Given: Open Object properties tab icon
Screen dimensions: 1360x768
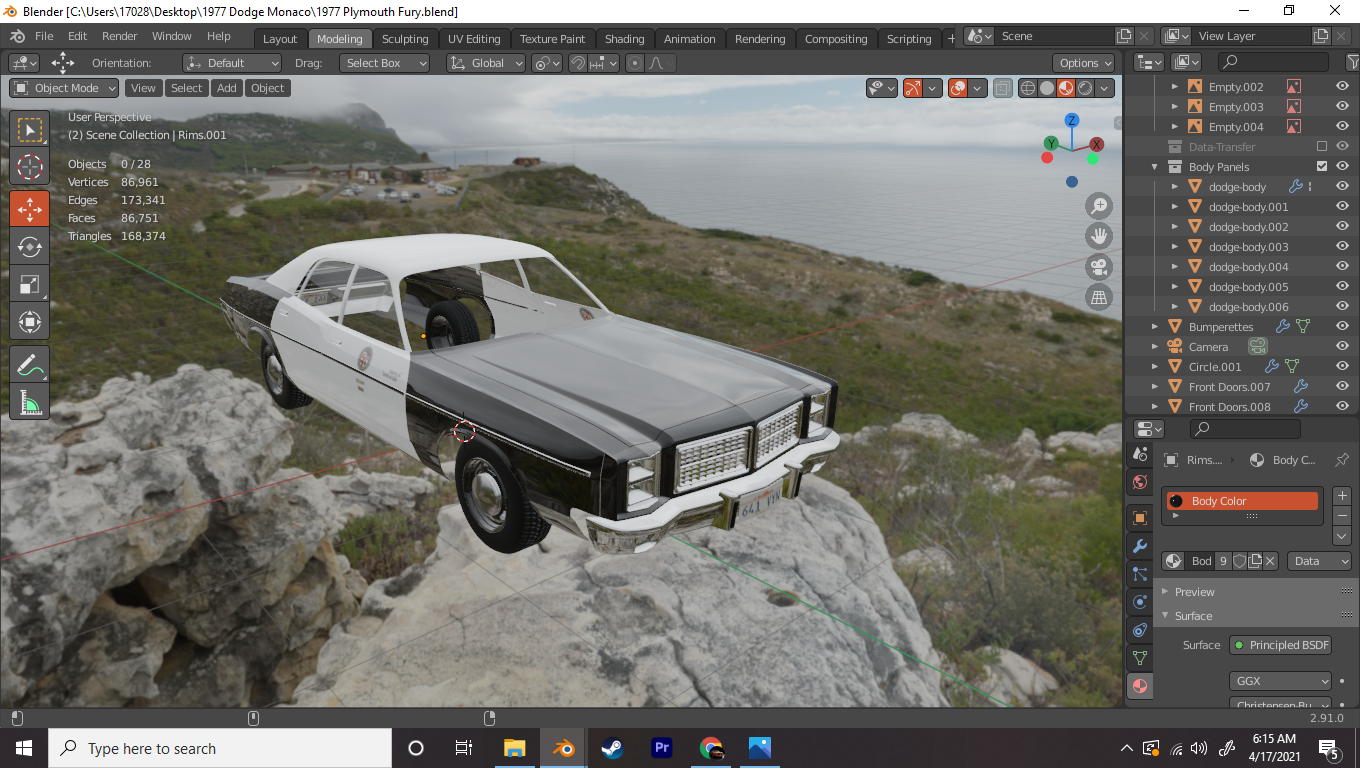Looking at the screenshot, I should pos(1139,518).
